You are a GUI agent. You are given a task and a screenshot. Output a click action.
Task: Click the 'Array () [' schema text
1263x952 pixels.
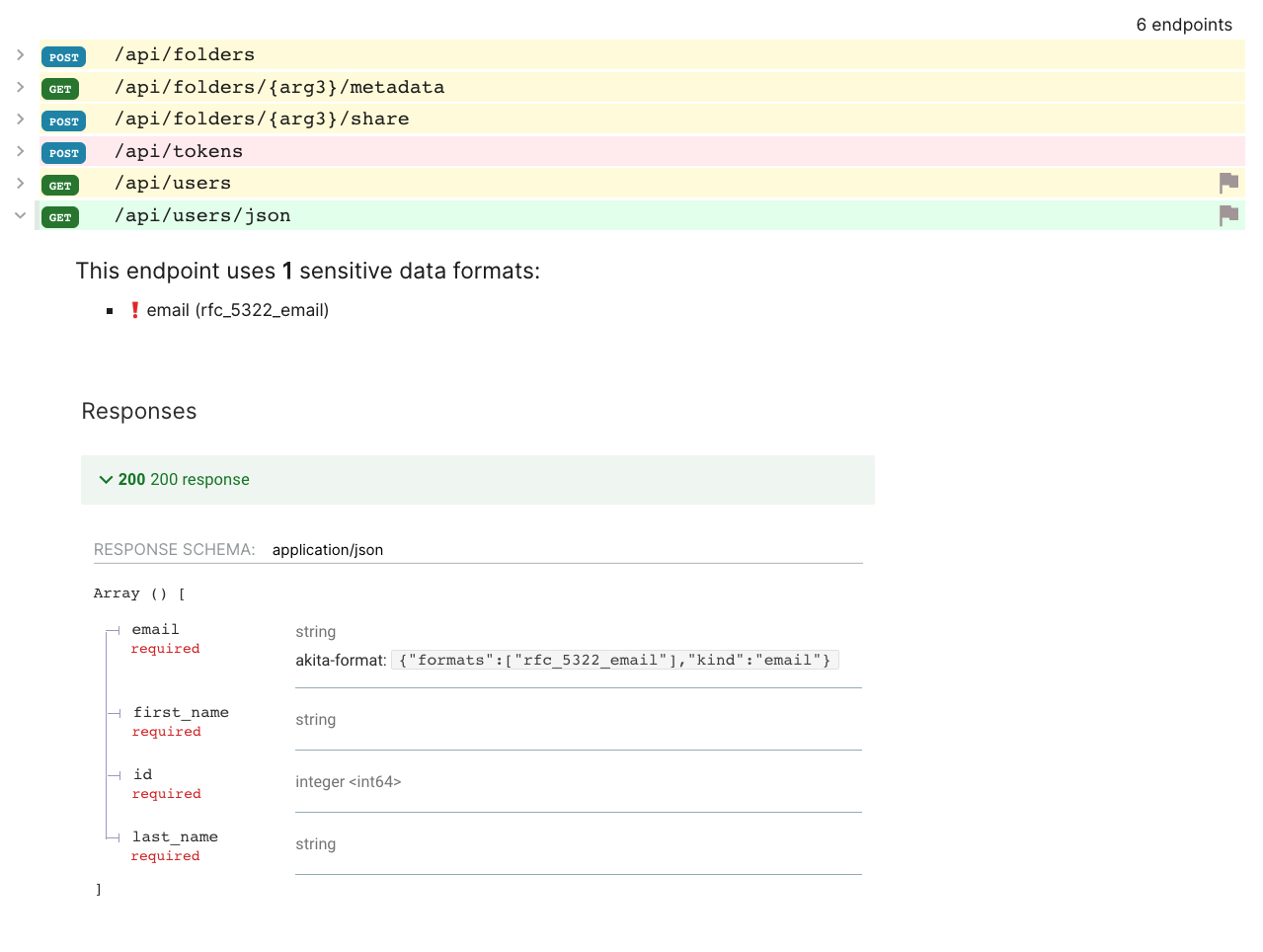point(139,594)
